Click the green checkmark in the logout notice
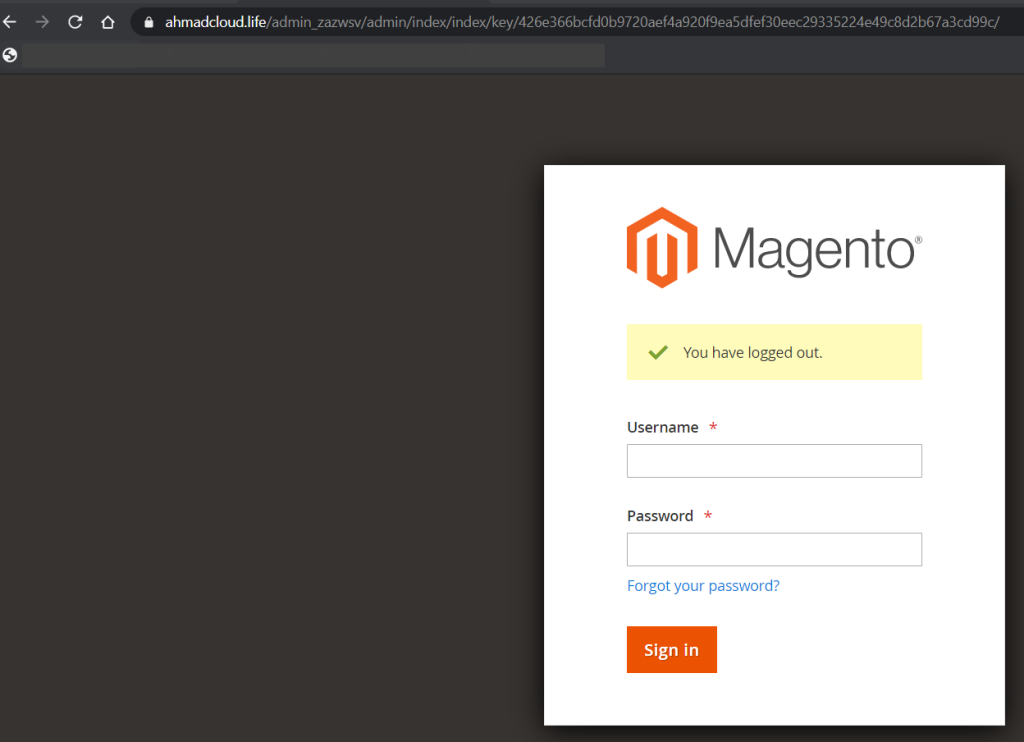1024x742 pixels. coord(657,352)
